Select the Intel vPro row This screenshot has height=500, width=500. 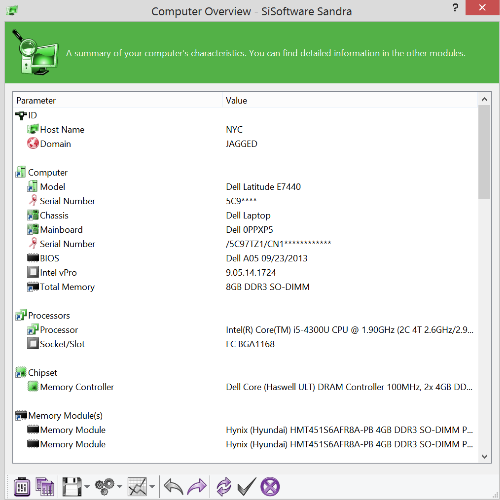tap(245, 273)
